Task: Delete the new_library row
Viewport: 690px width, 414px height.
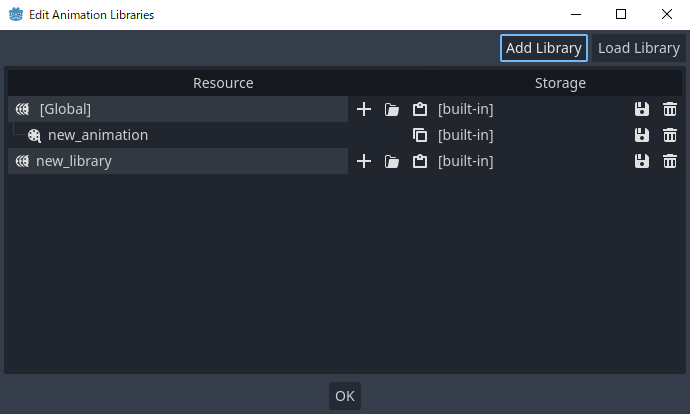Action: 670,161
